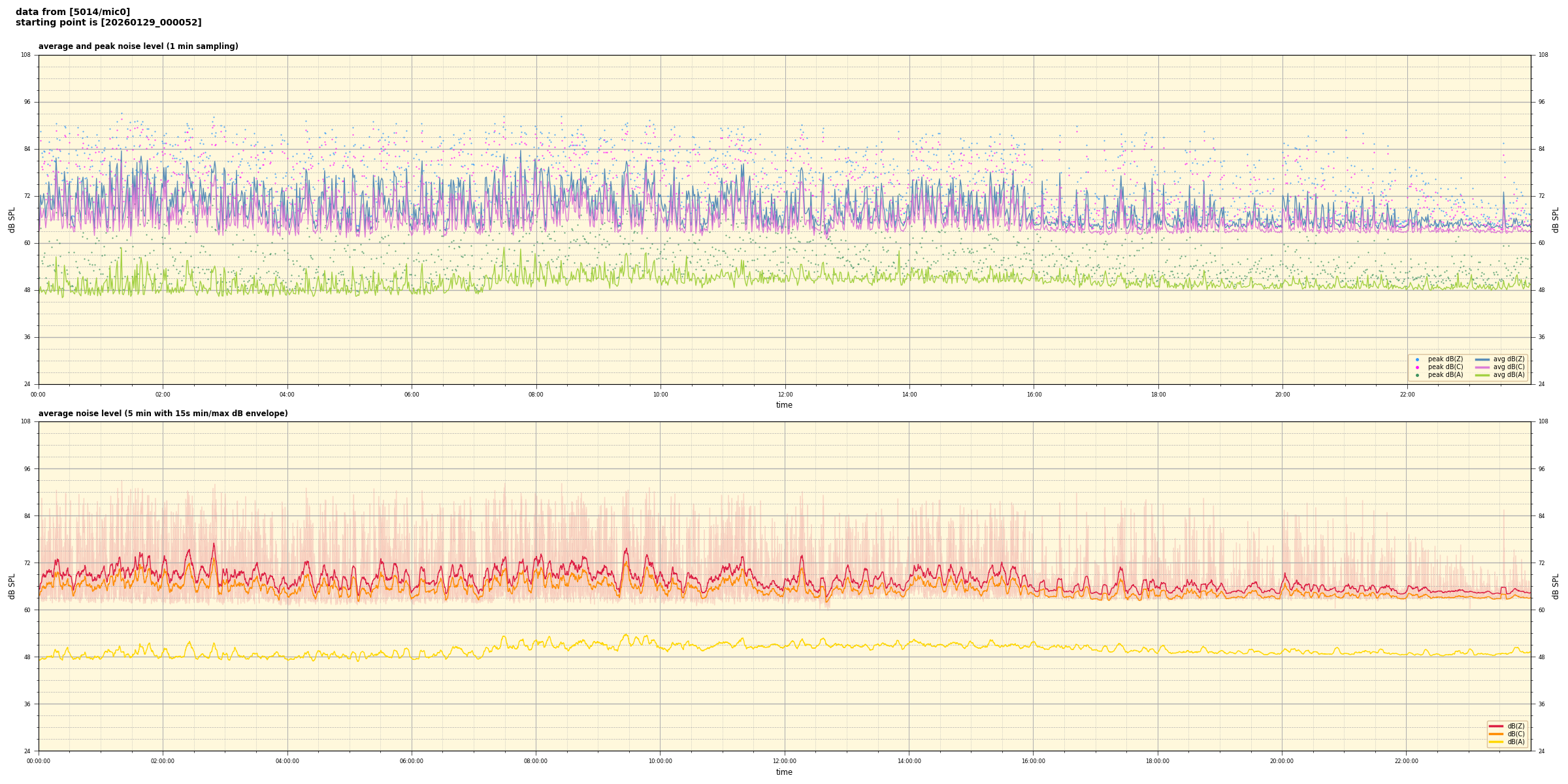Click the avg dB(A) green legend line
Screen dimensions: 1568x784
(x=1482, y=375)
